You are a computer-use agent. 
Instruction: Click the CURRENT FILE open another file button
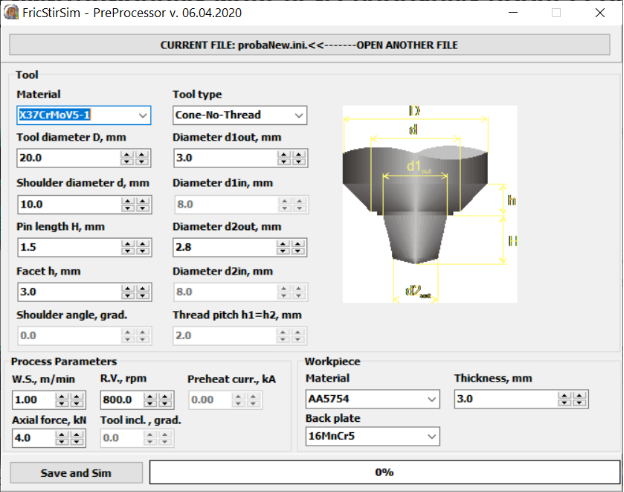[x=310, y=46]
